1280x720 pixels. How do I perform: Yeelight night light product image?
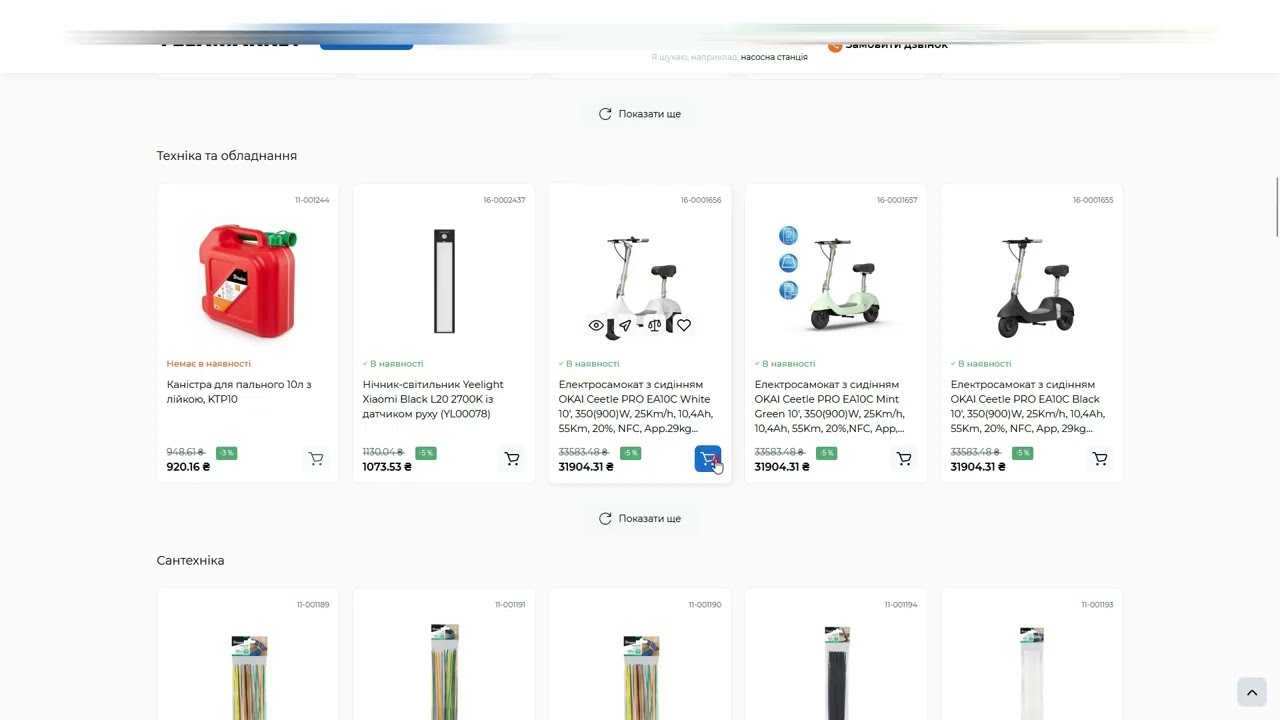point(444,281)
